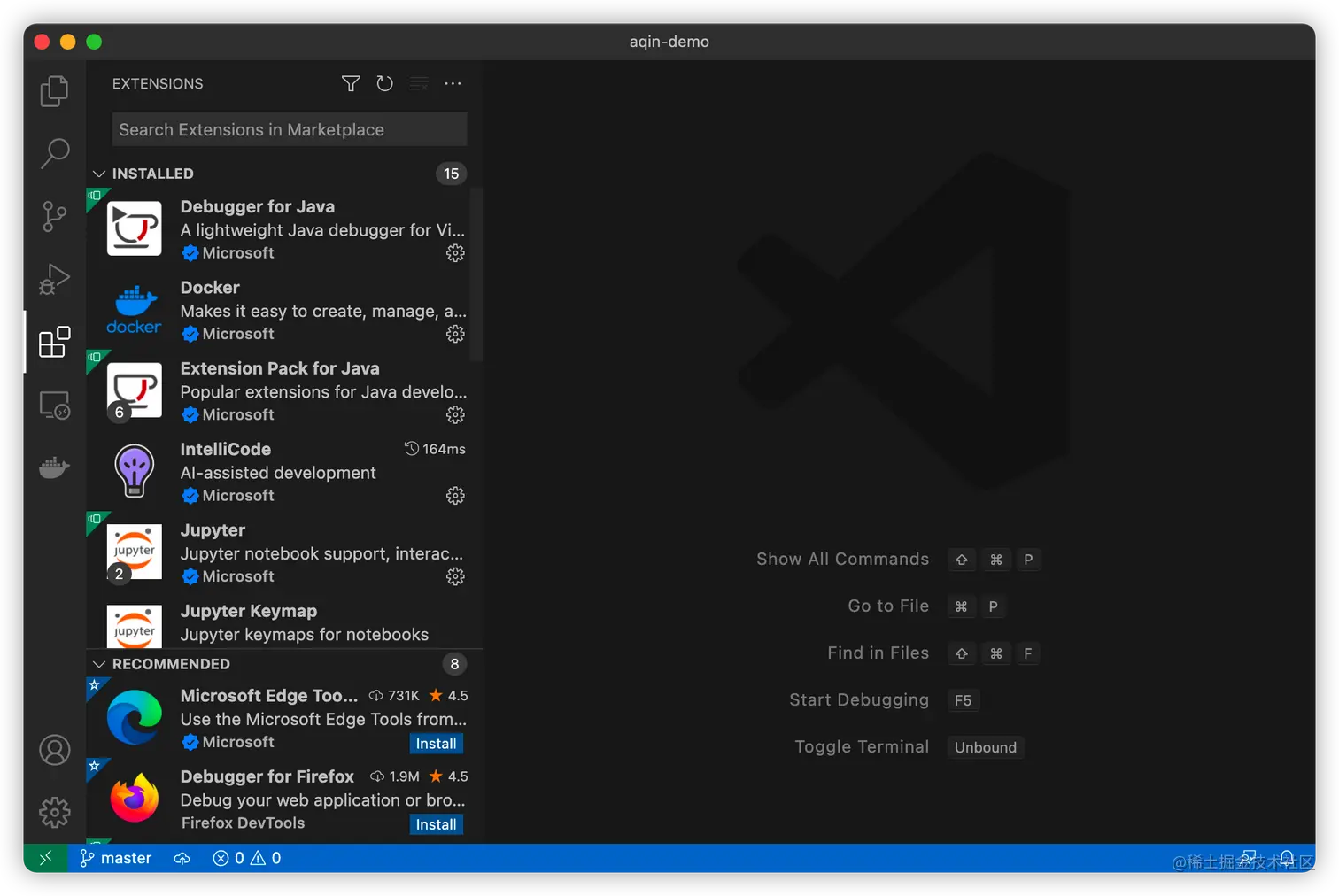Screen dimensions: 1339x896
Task: Open problems errors and warnings indicator
Action: click(247, 858)
